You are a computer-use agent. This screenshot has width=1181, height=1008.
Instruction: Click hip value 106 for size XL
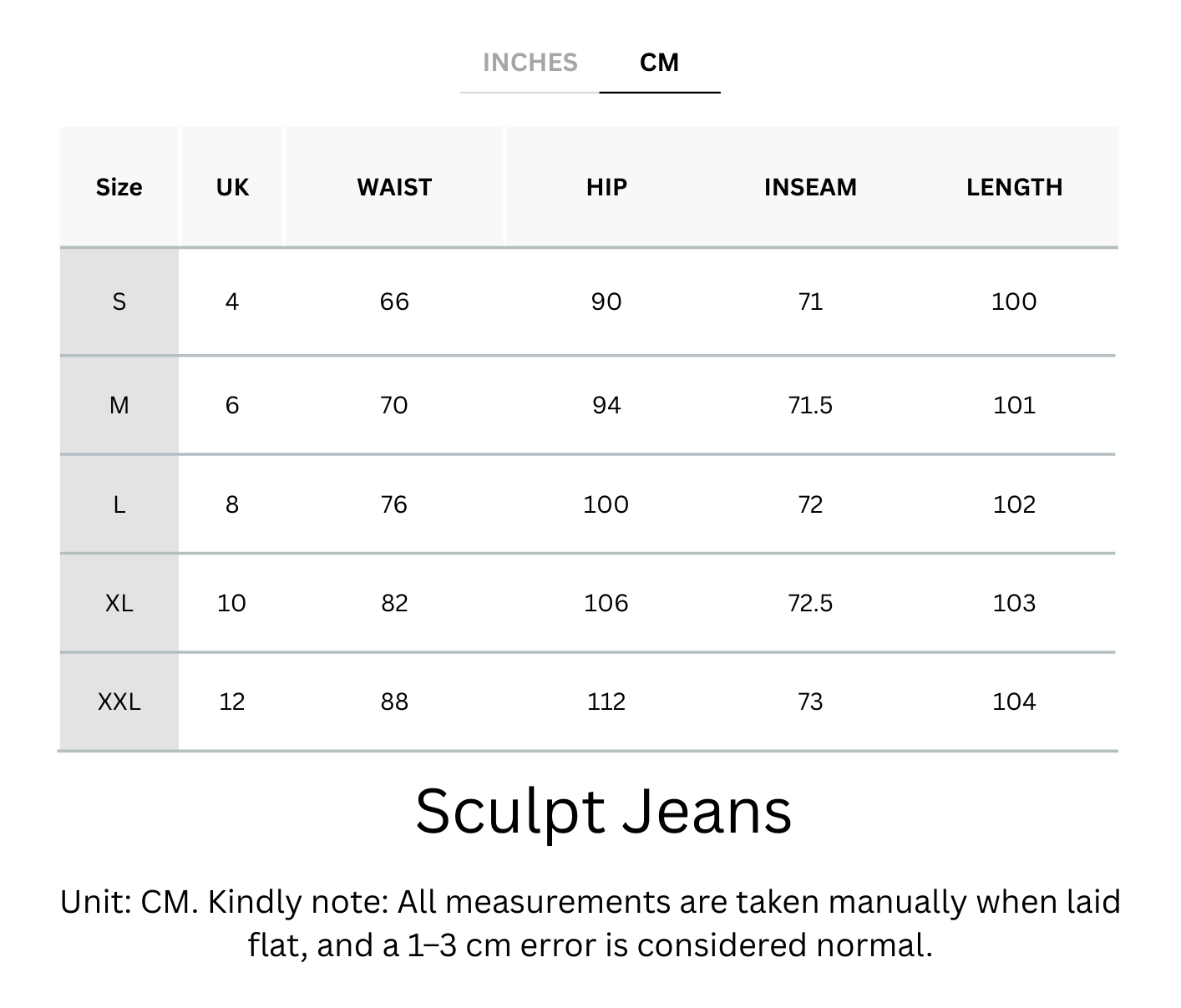point(606,603)
